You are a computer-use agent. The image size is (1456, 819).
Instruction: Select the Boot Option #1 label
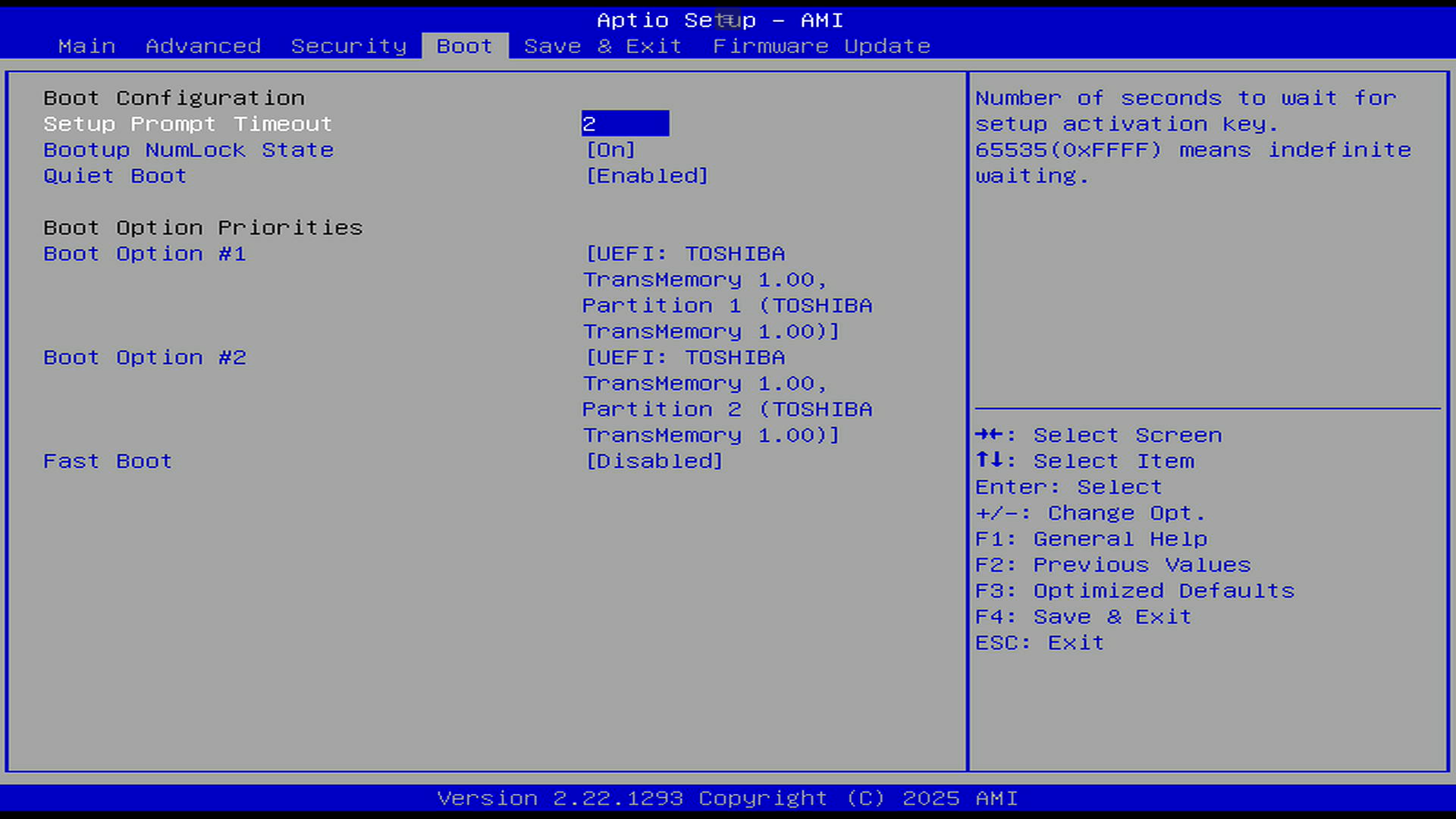(x=144, y=254)
